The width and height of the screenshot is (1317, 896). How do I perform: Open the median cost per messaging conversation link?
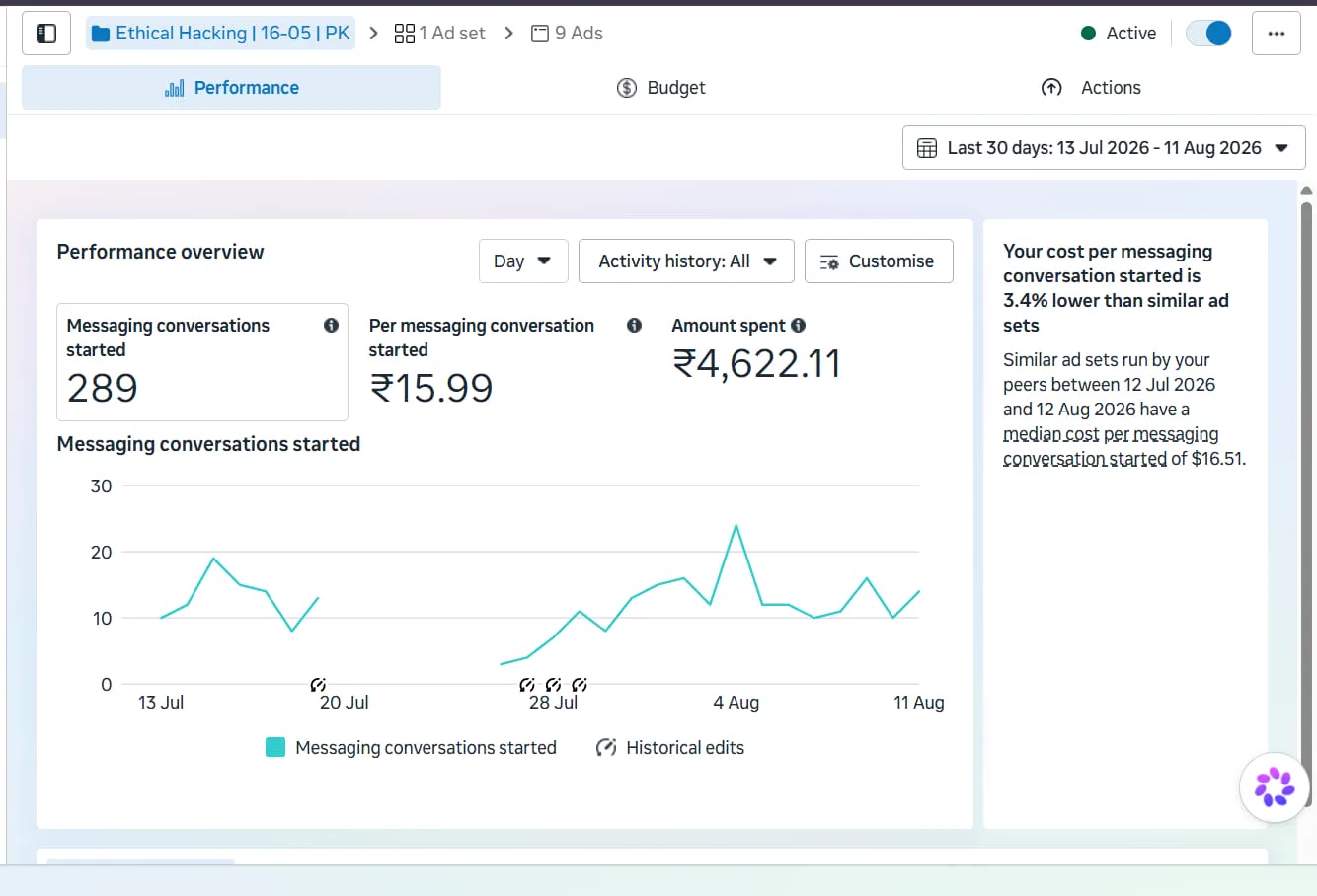pyautogui.click(x=1111, y=446)
